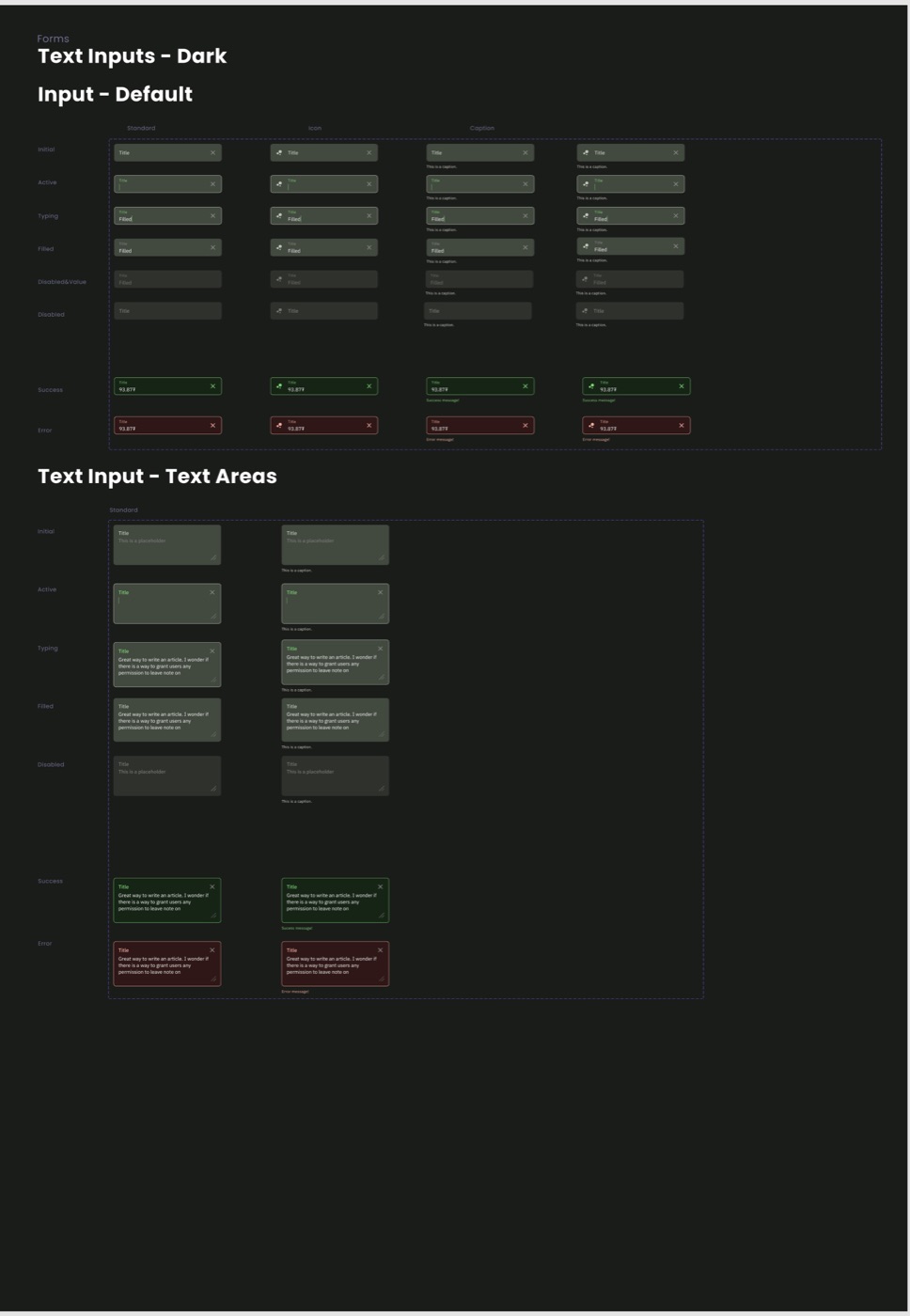The width and height of the screenshot is (910, 1316).
Task: Click the resize handle of the Filled captioned text area
Action: [x=382, y=734]
